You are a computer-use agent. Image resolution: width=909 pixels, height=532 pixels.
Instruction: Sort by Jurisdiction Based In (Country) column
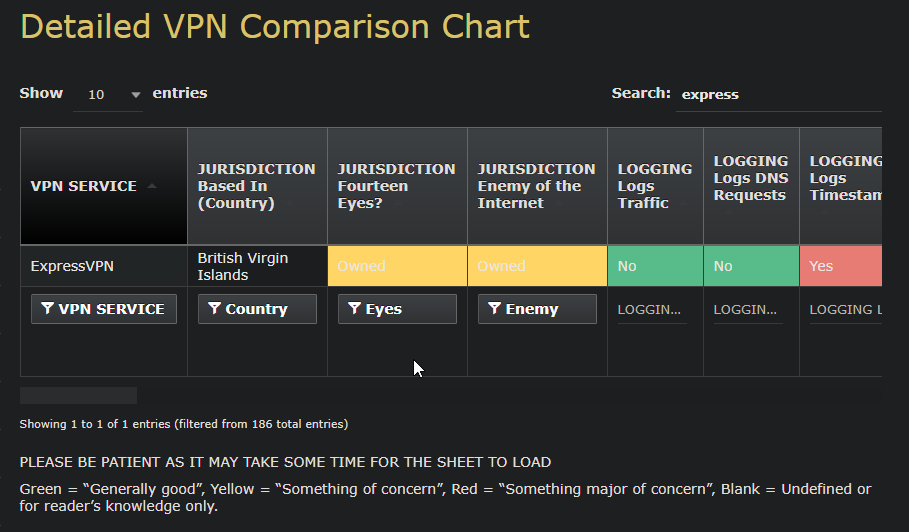(256, 186)
